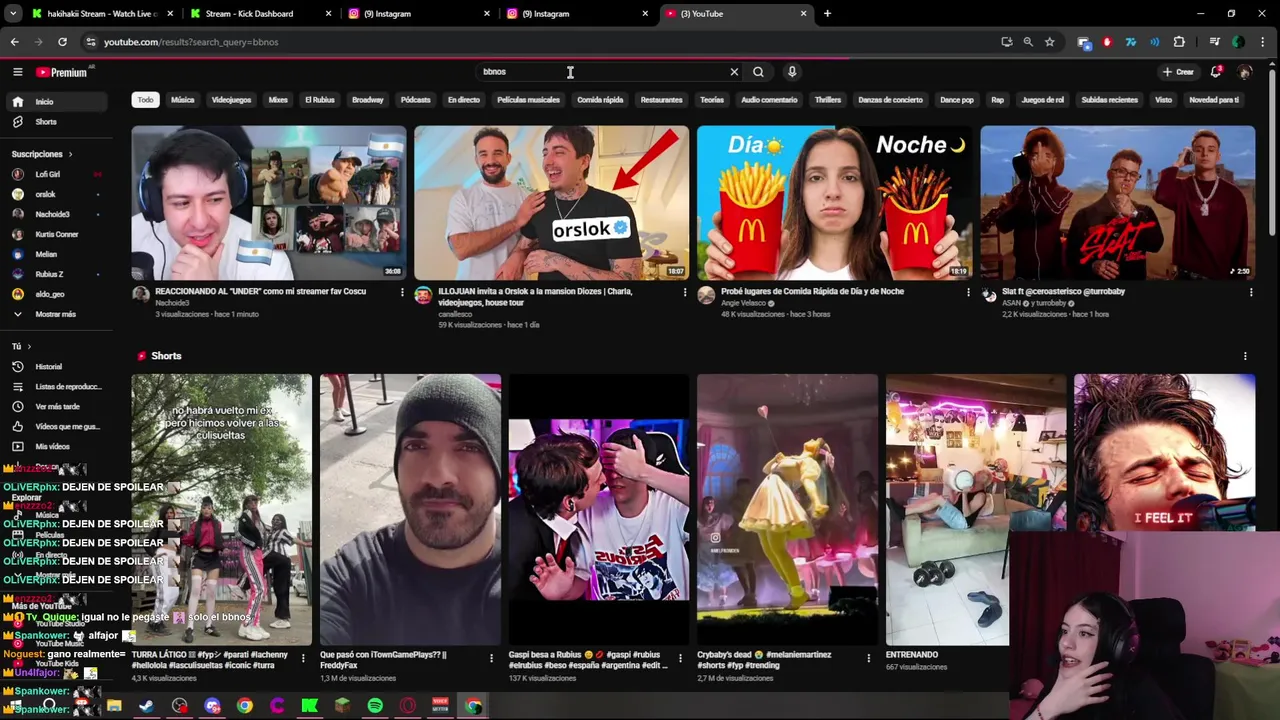This screenshot has height=720, width=1280.
Task: Open Steam from the taskbar
Action: (147, 706)
